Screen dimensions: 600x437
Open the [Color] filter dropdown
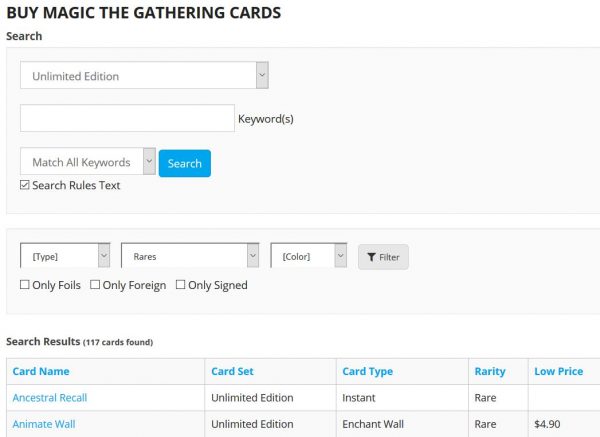point(309,256)
